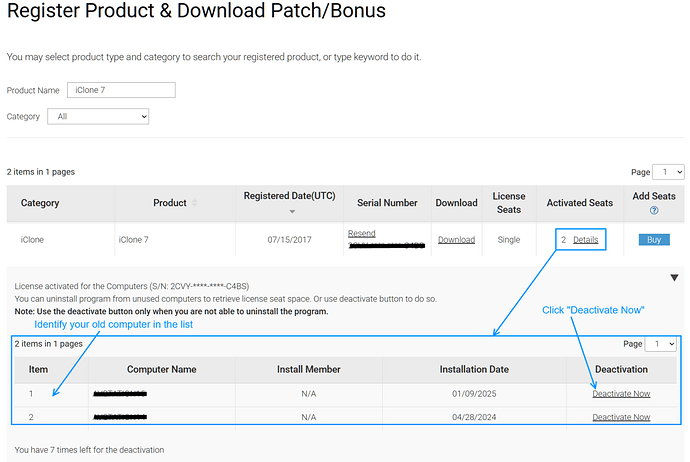Click the page title Register Product heading
690x462 pixels.
(196, 11)
